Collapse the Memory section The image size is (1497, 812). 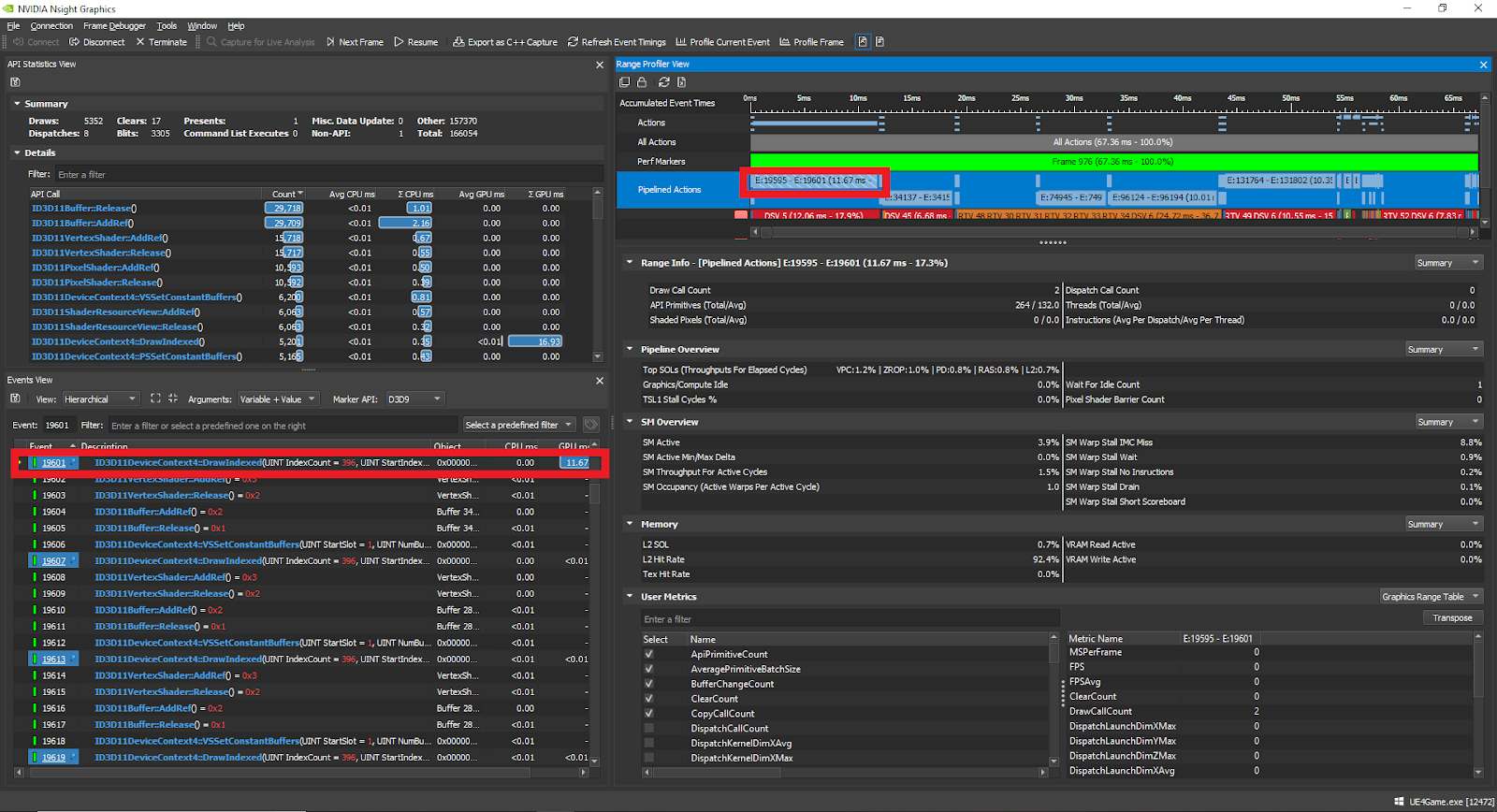630,524
